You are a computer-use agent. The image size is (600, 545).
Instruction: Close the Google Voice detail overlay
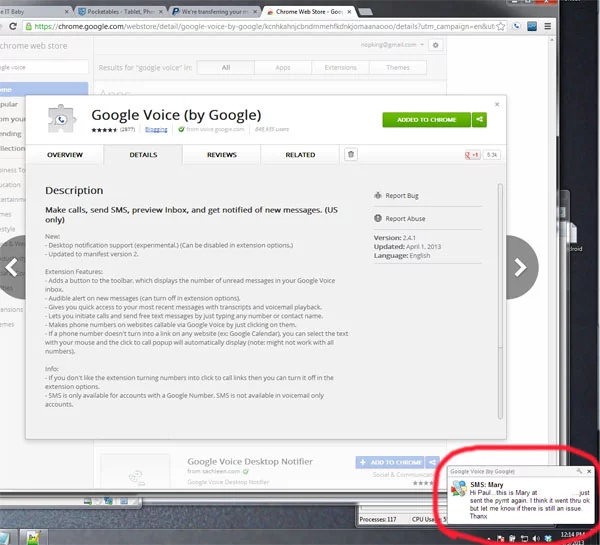(x=497, y=104)
